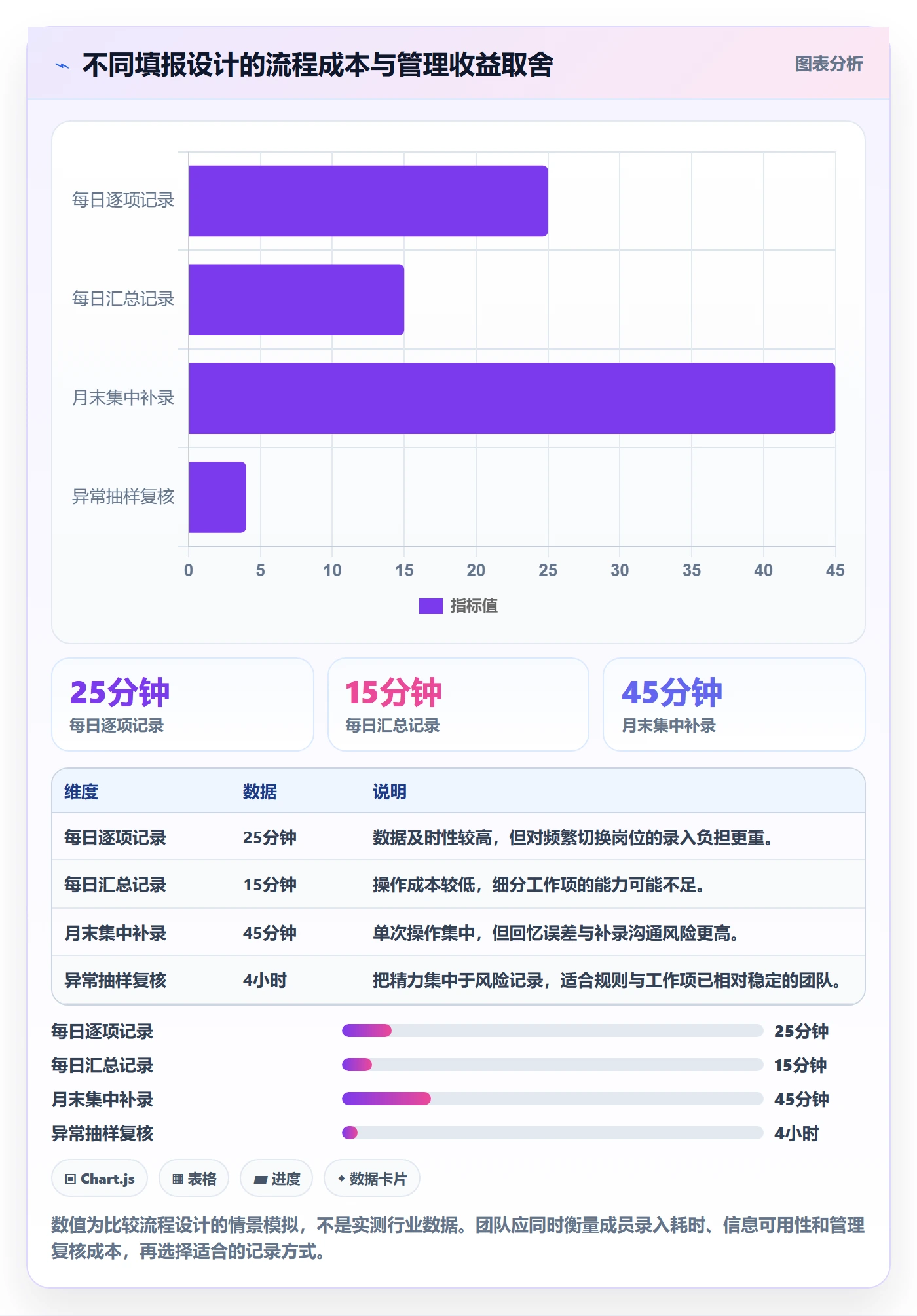
Task: Click the 45分钟 value beside the progress bar
Action: [801, 1099]
